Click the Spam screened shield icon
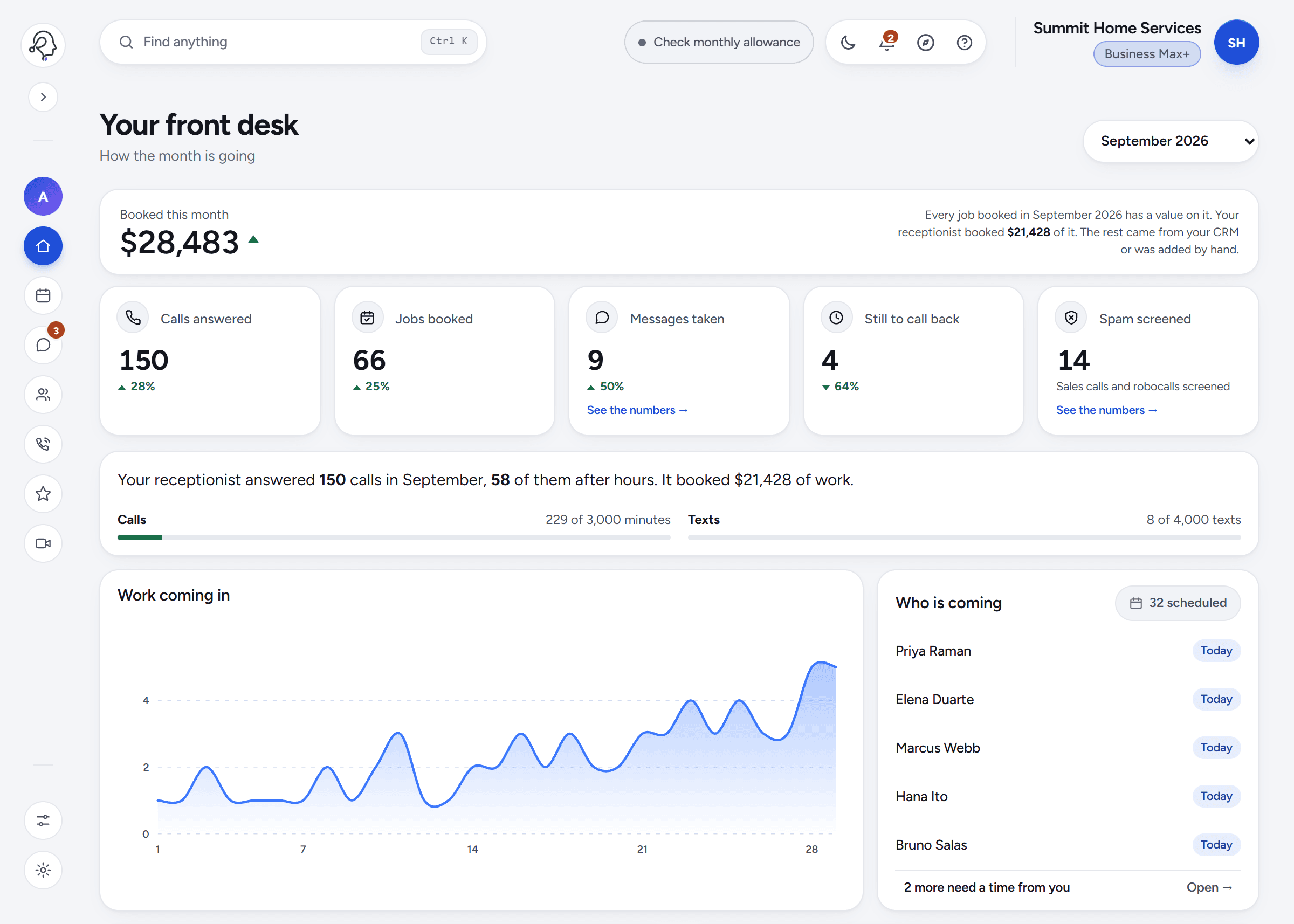The height and width of the screenshot is (924, 1294). tap(1071, 318)
